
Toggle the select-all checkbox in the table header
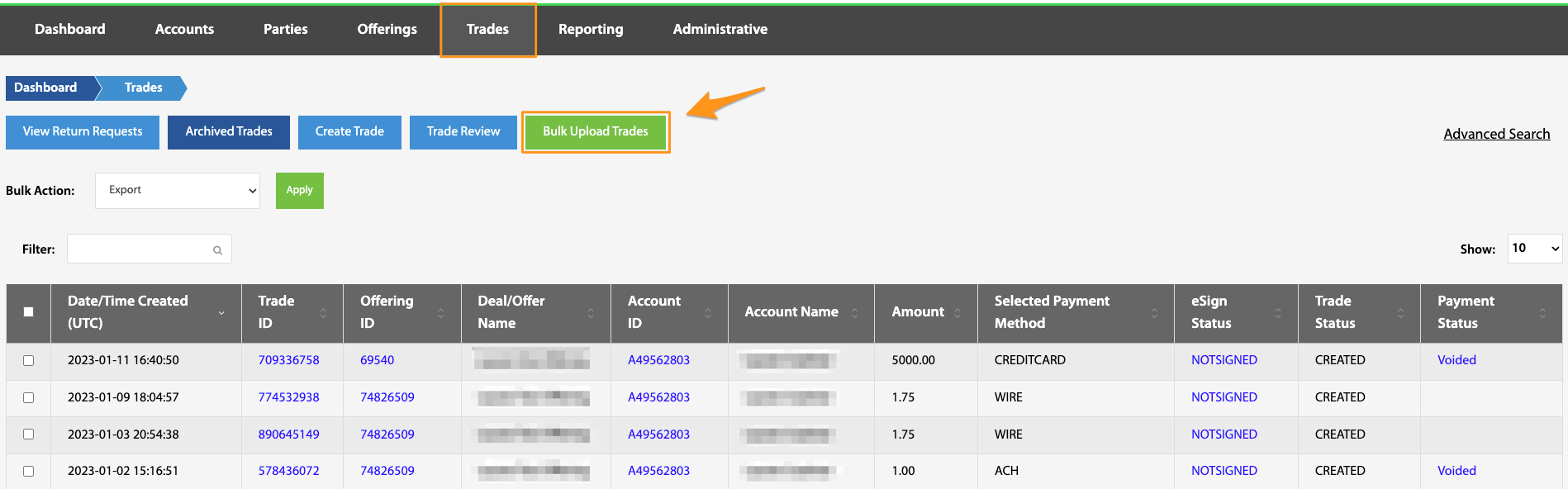point(28,311)
